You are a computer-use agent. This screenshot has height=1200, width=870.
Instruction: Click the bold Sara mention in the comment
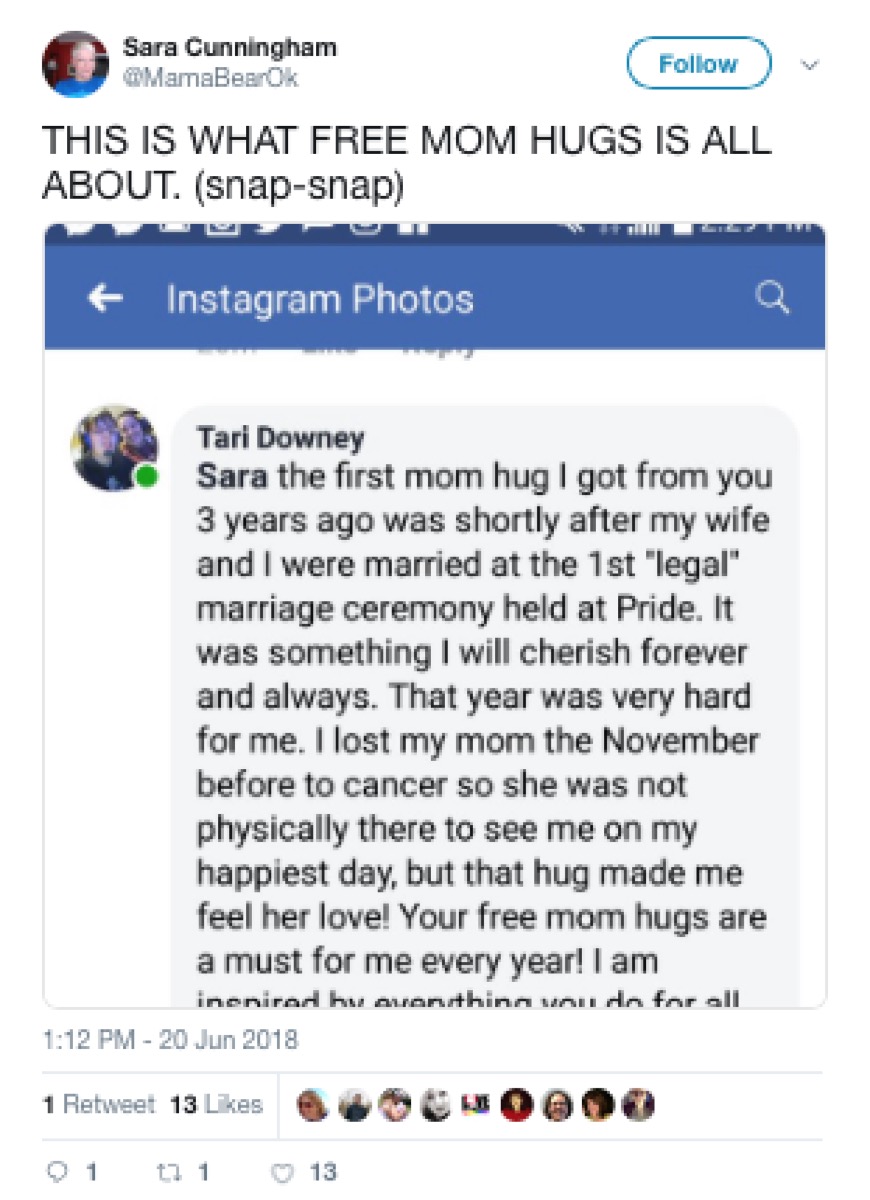pos(232,476)
